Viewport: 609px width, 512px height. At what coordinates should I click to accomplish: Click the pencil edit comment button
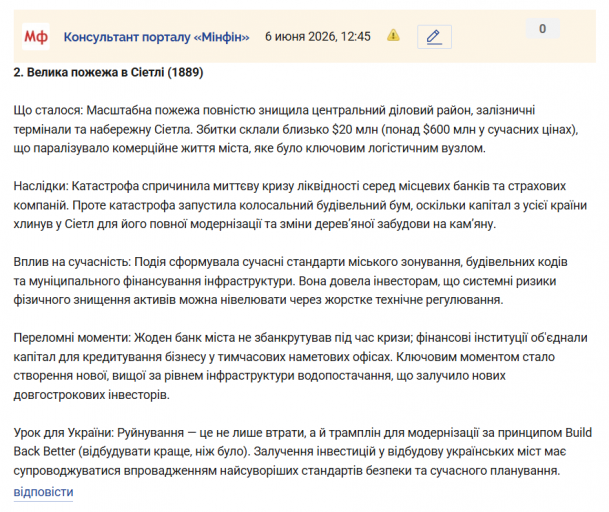coord(434,37)
